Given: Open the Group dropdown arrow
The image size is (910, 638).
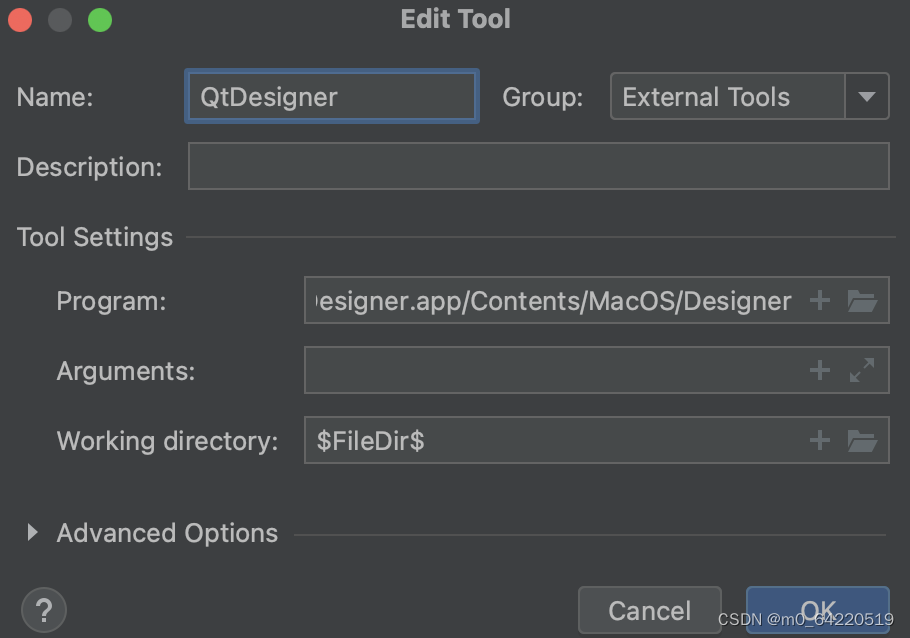Looking at the screenshot, I should pos(867,97).
